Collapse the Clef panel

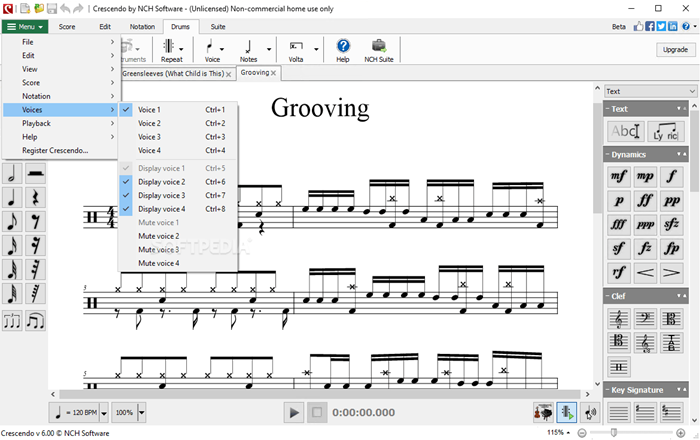608,296
